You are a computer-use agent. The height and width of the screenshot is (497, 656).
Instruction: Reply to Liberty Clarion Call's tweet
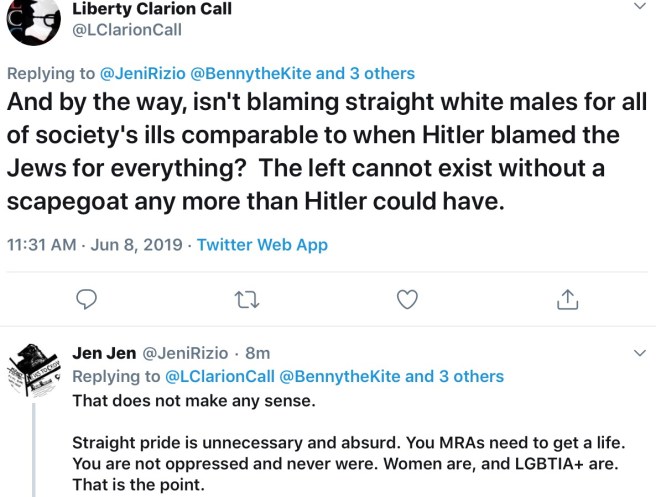[x=87, y=299]
